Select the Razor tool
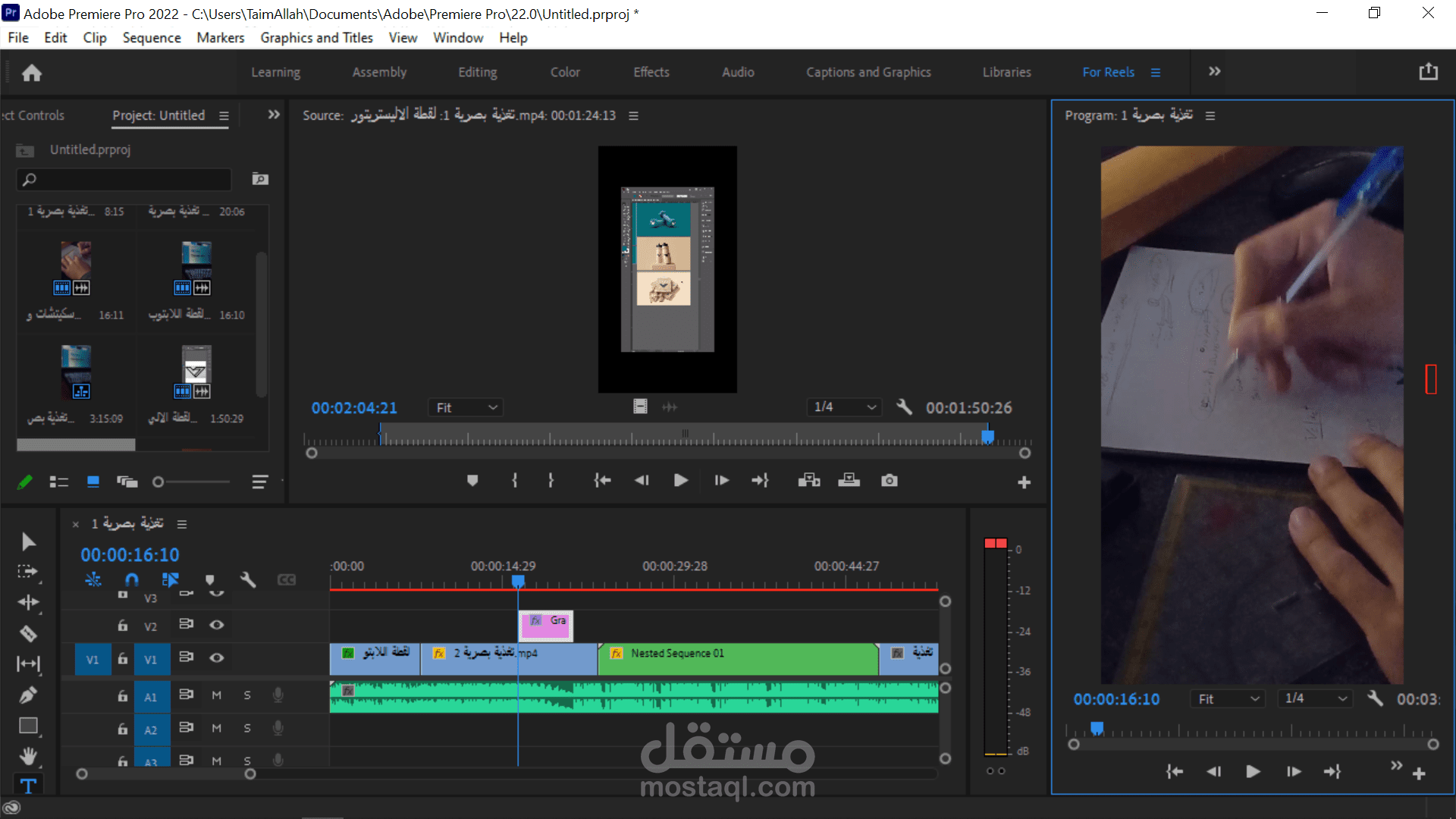The height and width of the screenshot is (819, 1456). coord(28,633)
